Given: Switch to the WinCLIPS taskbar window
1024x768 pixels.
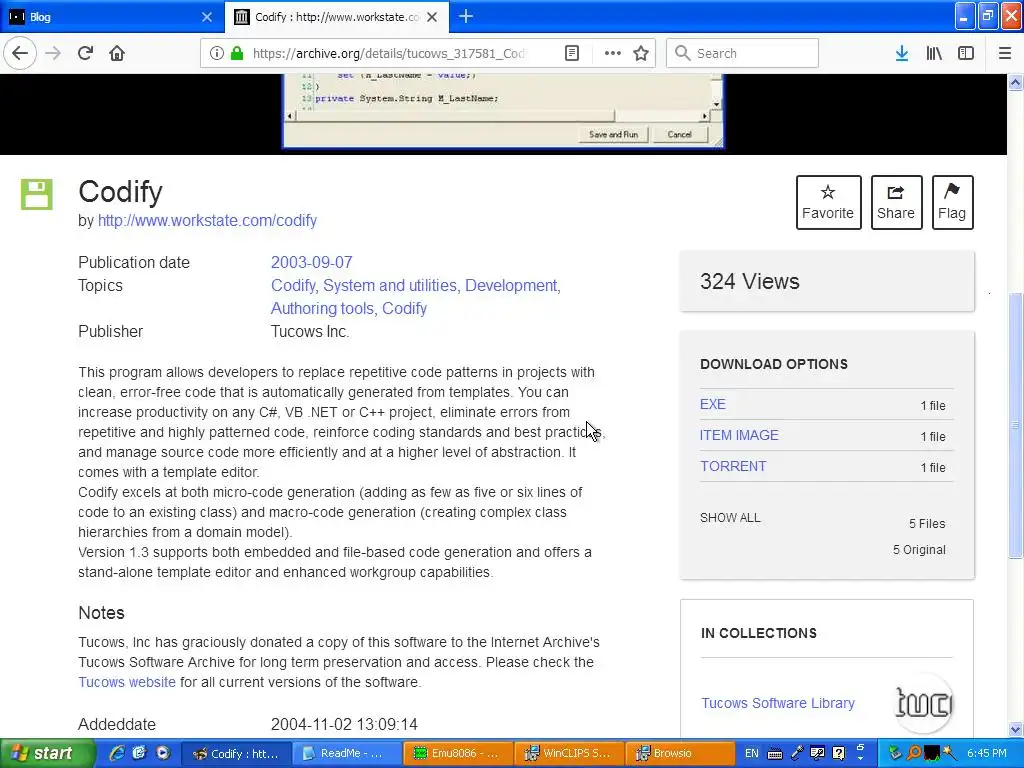Looking at the screenshot, I should coord(568,753).
